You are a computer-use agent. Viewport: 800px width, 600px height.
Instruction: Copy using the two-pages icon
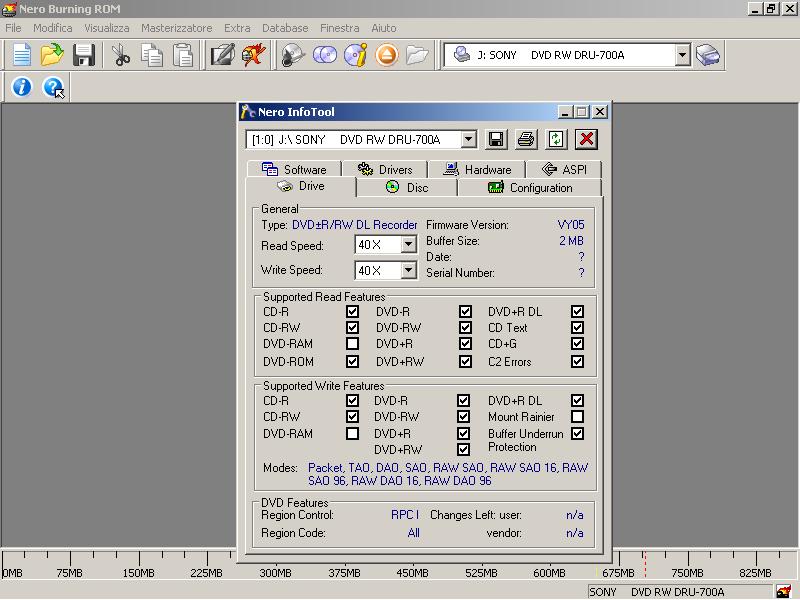pyautogui.click(x=152, y=55)
